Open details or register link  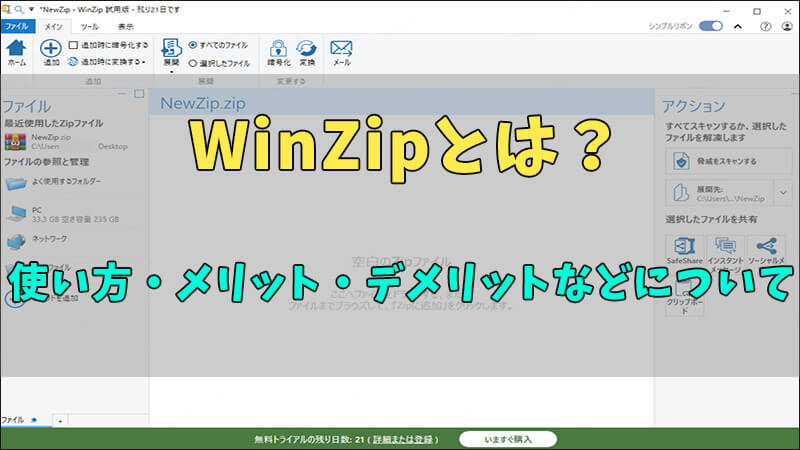(x=403, y=439)
